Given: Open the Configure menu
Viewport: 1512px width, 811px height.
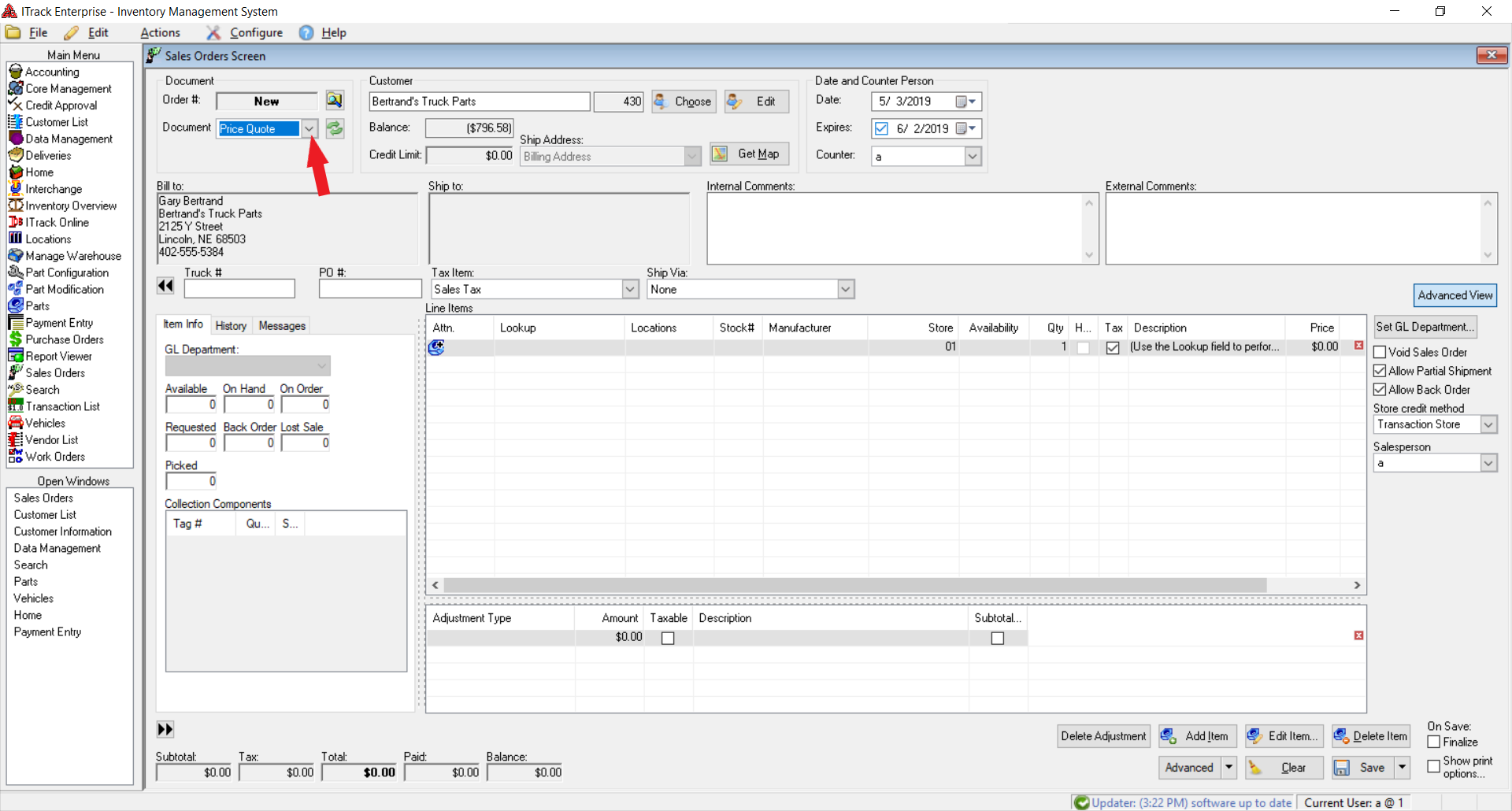Looking at the screenshot, I should 255,32.
